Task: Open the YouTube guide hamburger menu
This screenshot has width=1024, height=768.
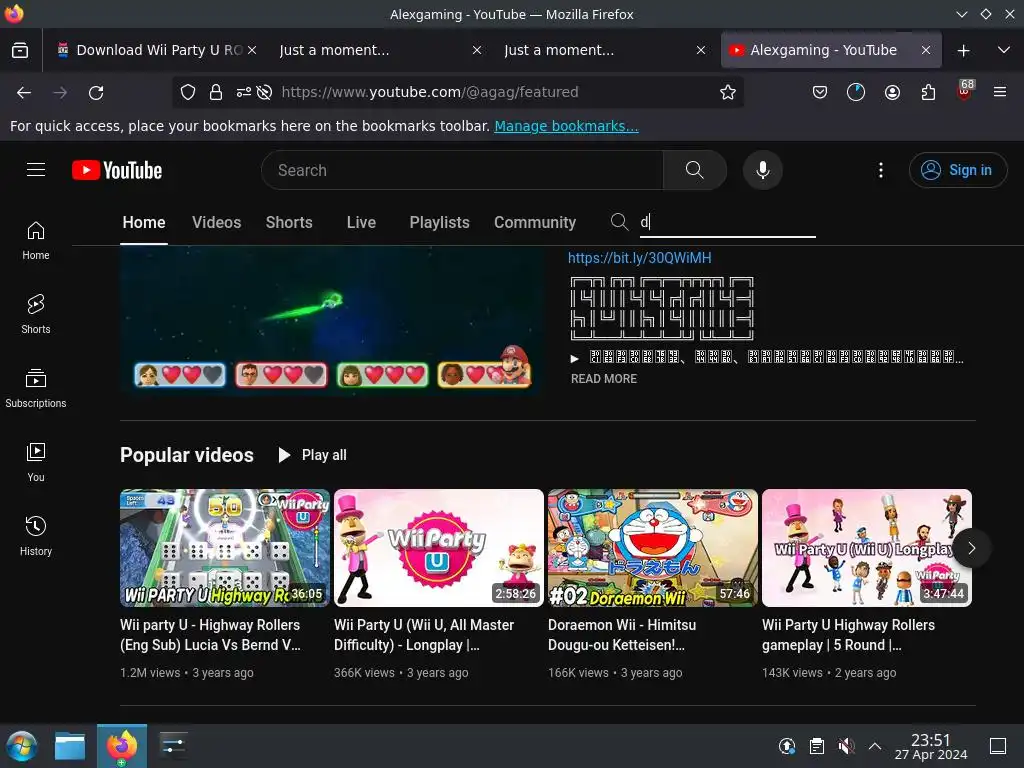Action: click(36, 170)
